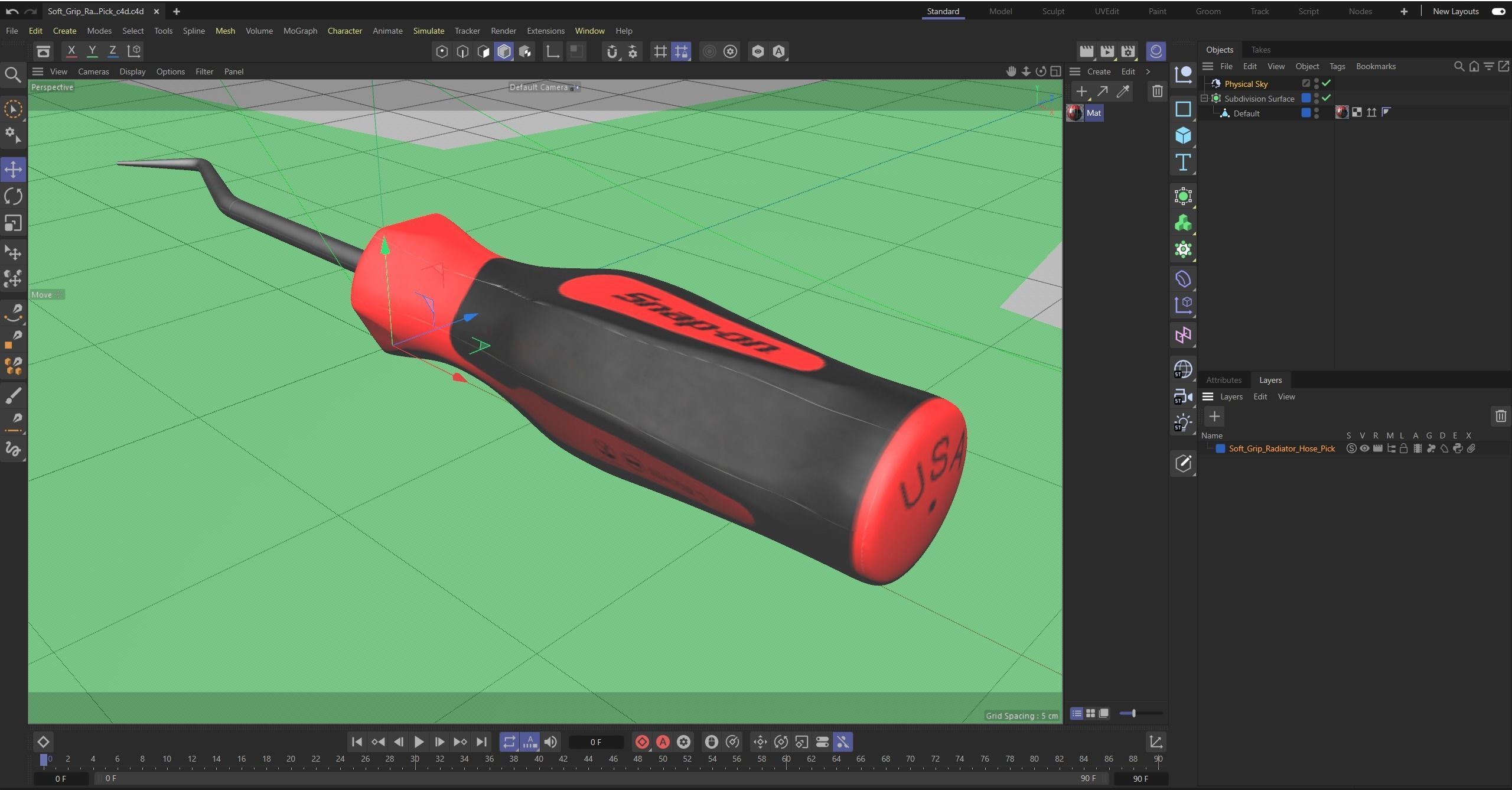Click blue layer color of Soft_Grip_Radiator_Hose_Pick
1512x790 pixels.
[1220, 448]
